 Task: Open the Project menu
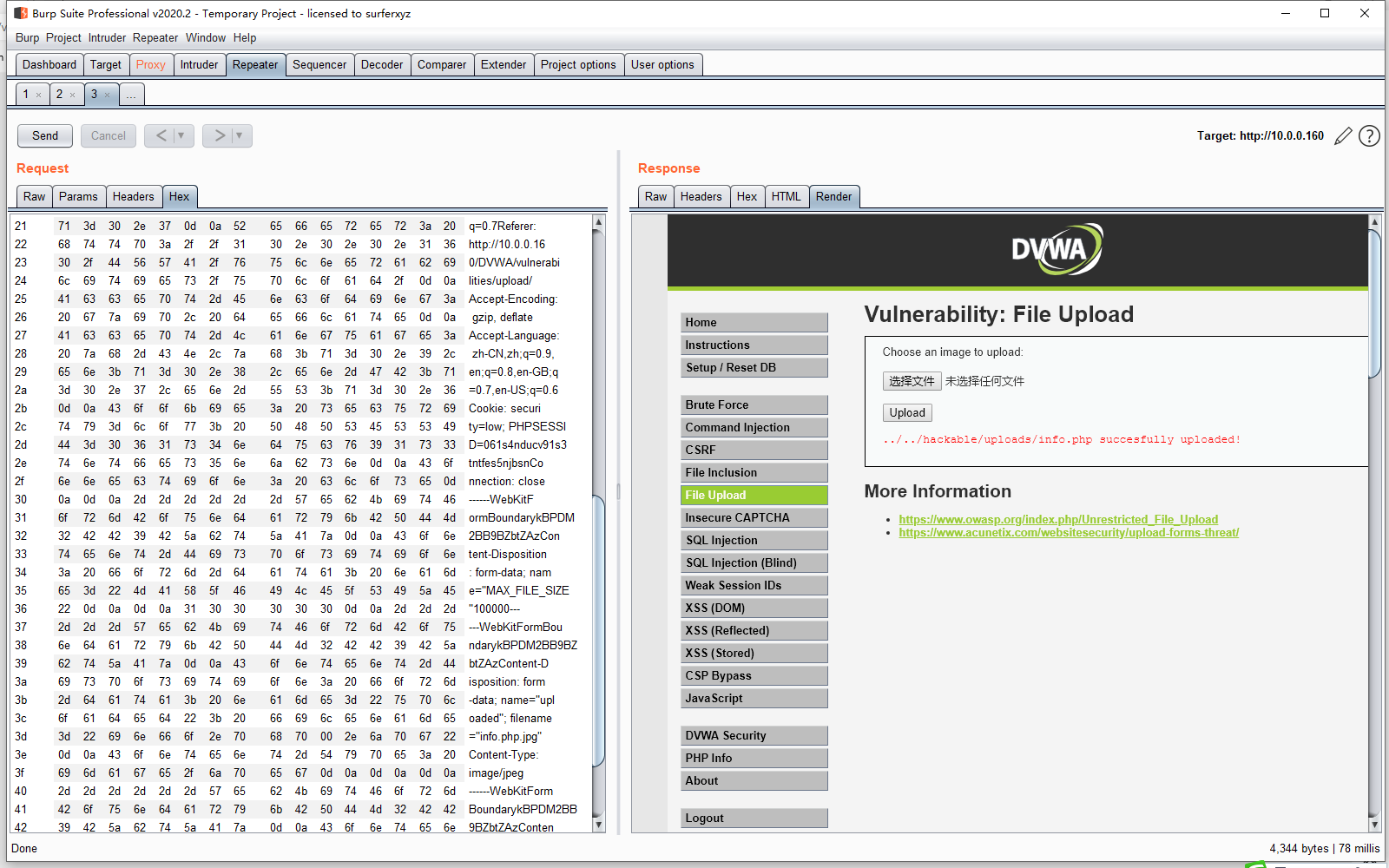(63, 38)
